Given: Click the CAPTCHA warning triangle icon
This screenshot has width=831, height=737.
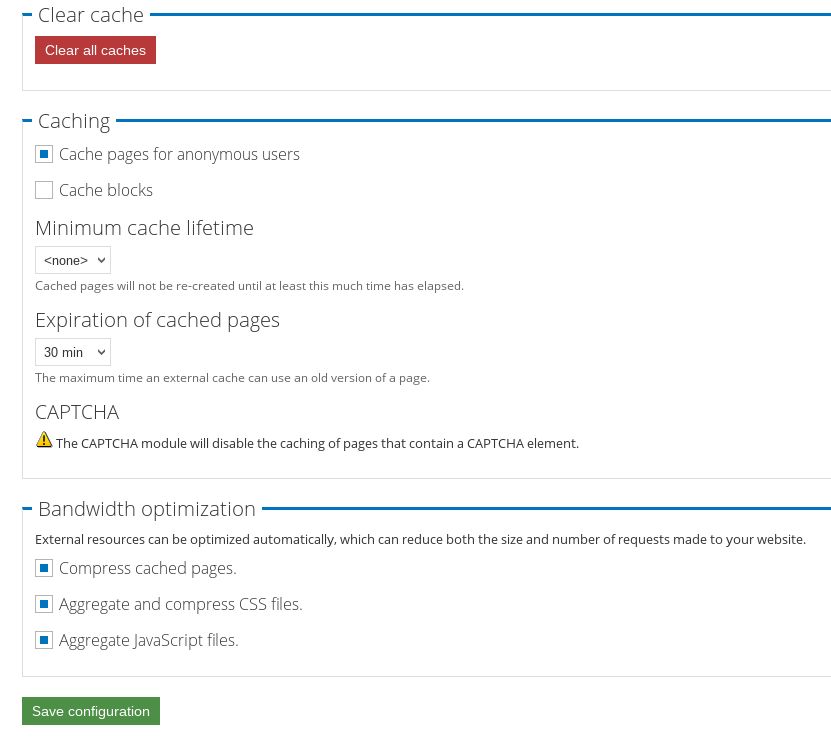Looking at the screenshot, I should tap(44, 440).
